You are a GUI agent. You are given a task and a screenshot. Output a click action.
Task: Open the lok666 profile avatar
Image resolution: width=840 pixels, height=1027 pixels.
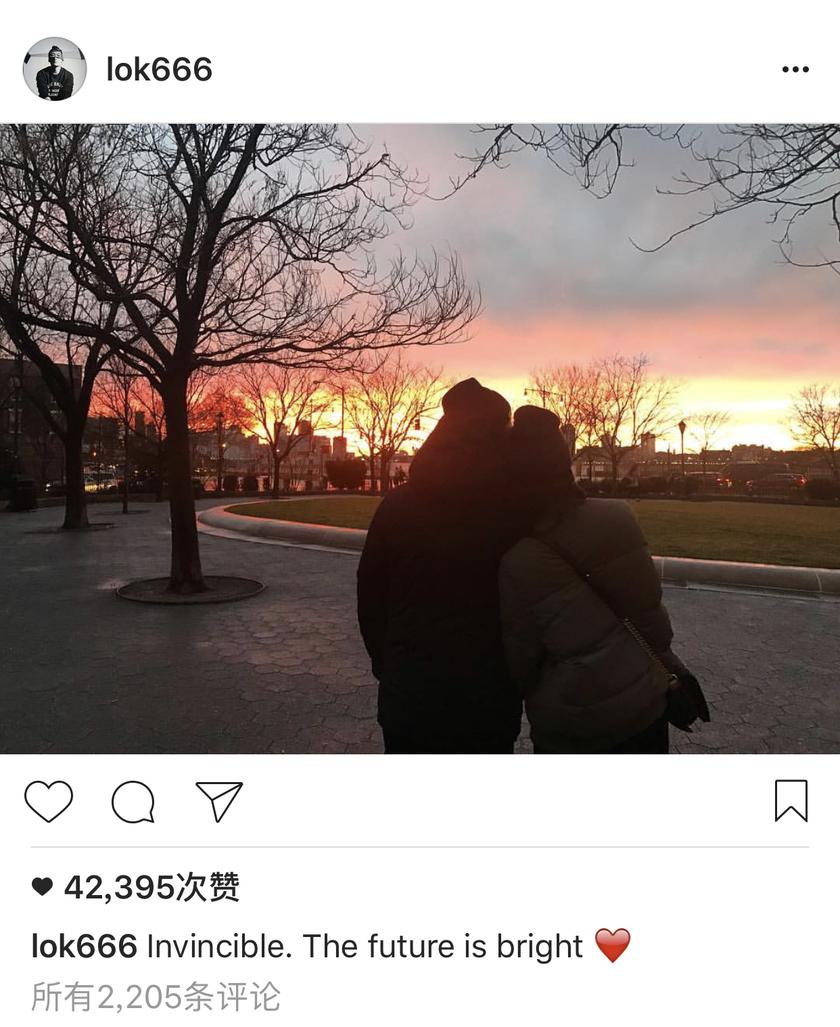(x=54, y=69)
